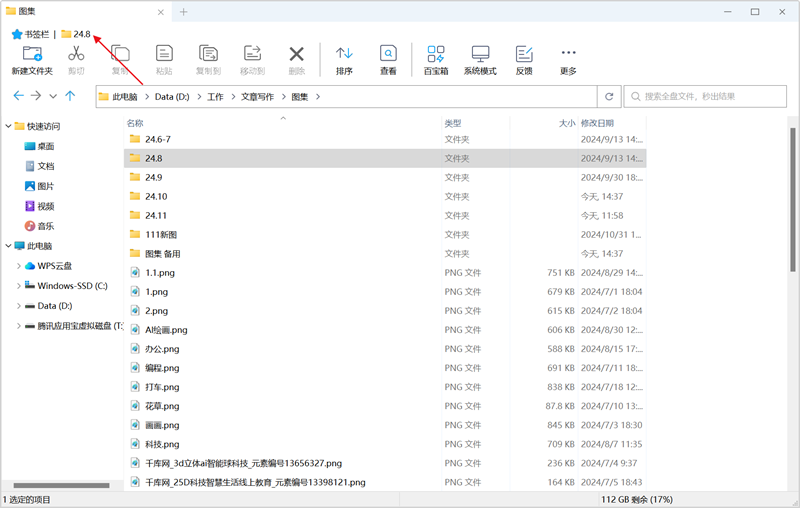
Task: Expand the Data (D:) tree node
Action: 18,306
